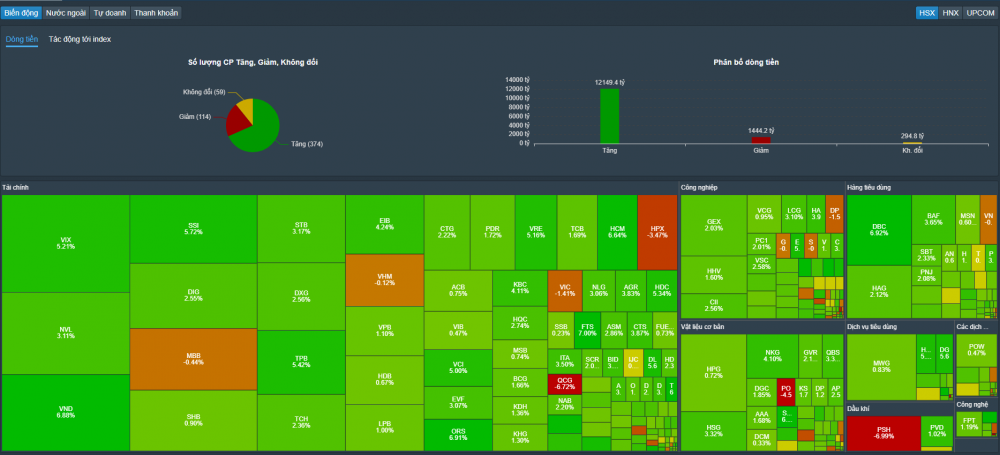Click the Vật liệu cơ bản header
This screenshot has height=455, width=1000.
pos(705,327)
